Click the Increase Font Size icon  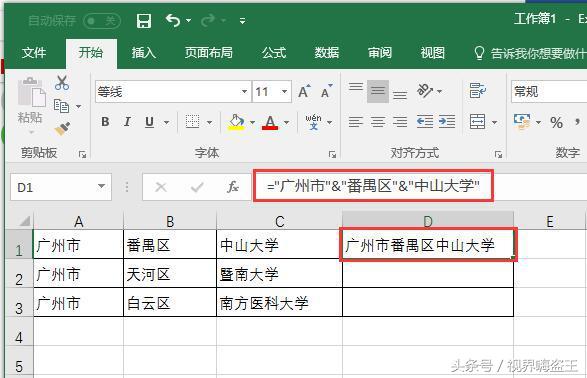(304, 91)
